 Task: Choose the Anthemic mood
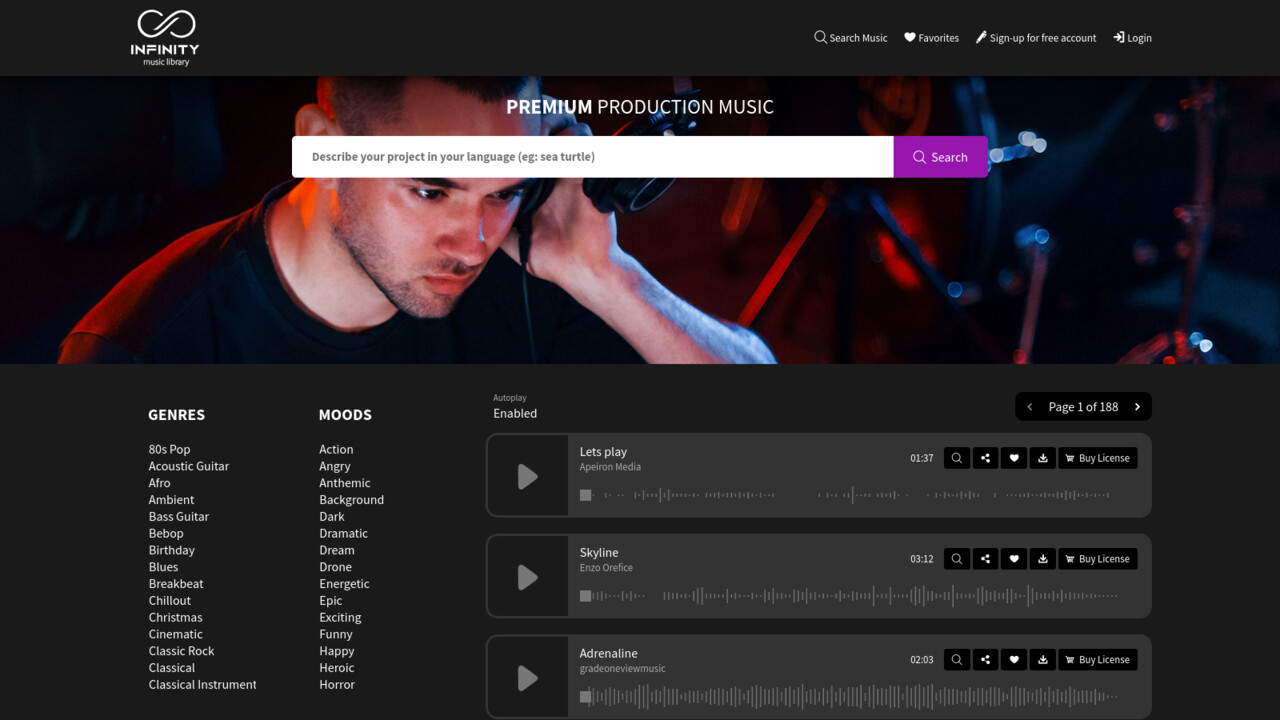pyautogui.click(x=345, y=483)
